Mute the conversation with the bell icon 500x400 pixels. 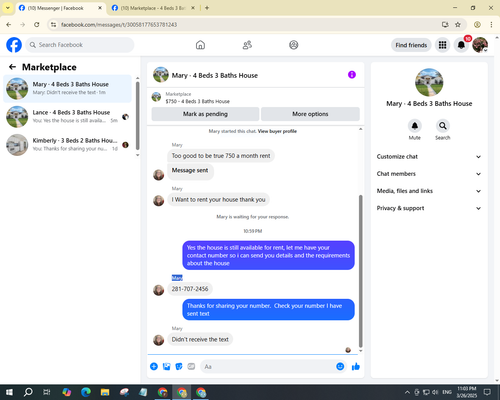(x=415, y=126)
